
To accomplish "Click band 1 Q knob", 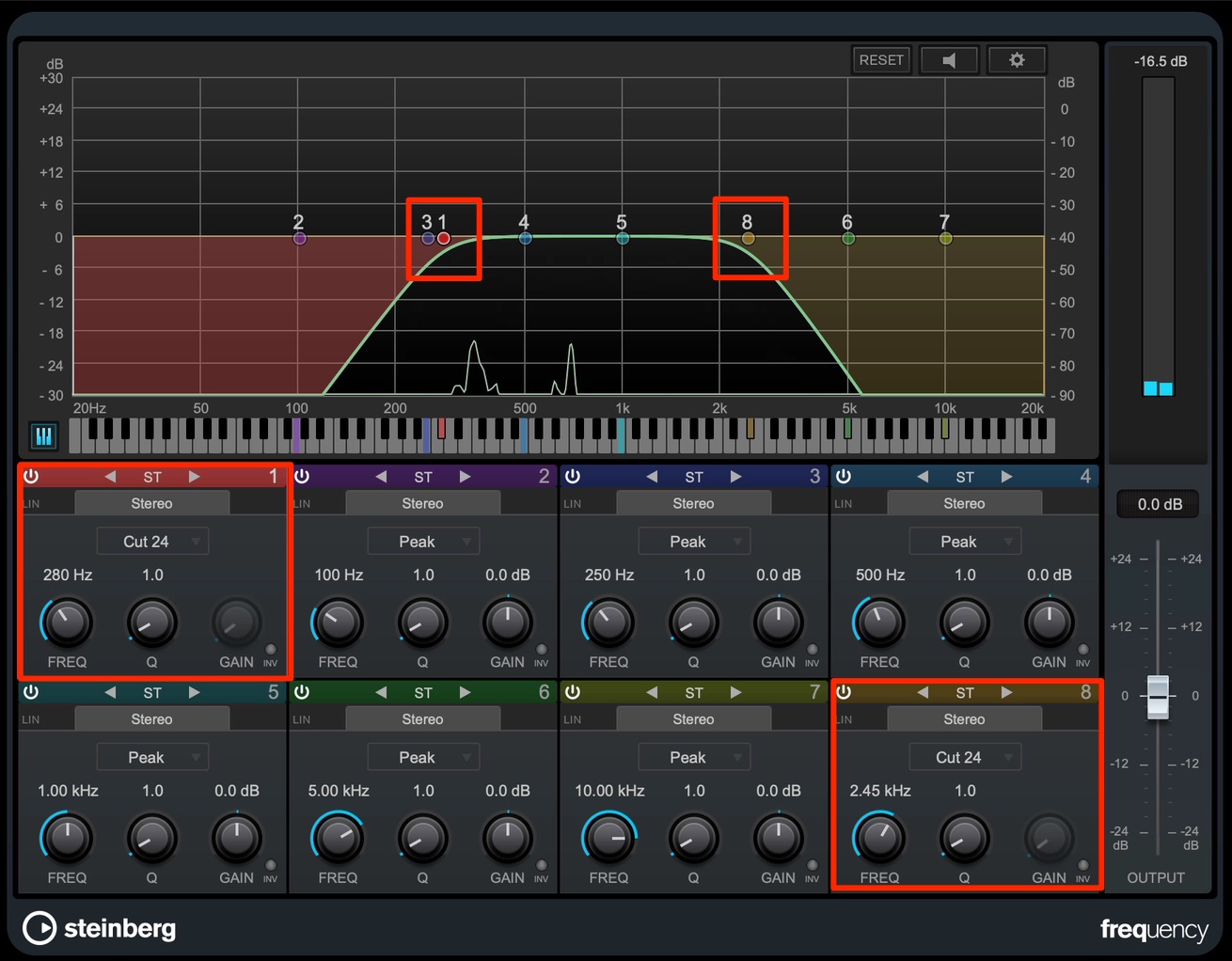I will coord(151,622).
